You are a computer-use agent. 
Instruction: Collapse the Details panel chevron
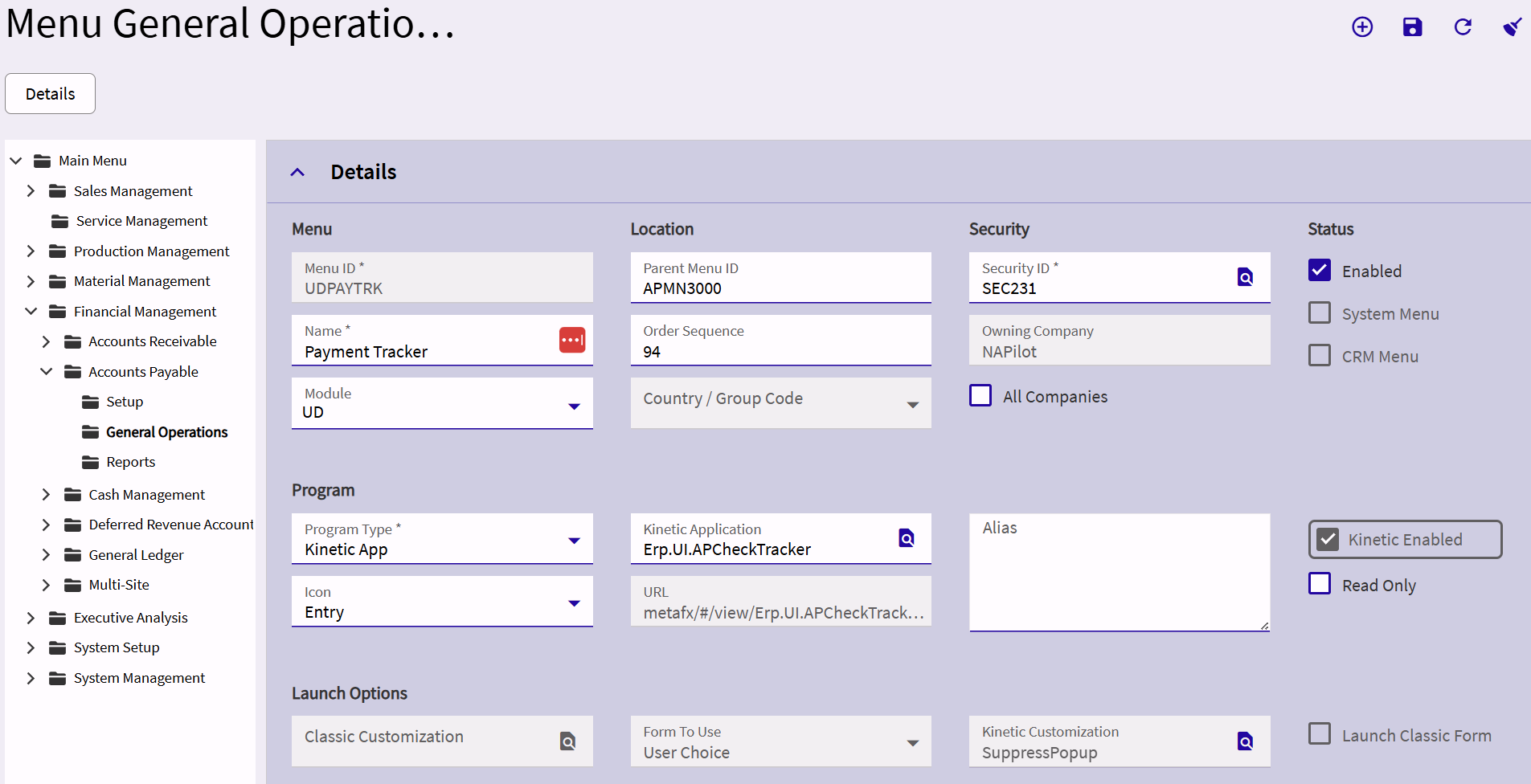(297, 173)
